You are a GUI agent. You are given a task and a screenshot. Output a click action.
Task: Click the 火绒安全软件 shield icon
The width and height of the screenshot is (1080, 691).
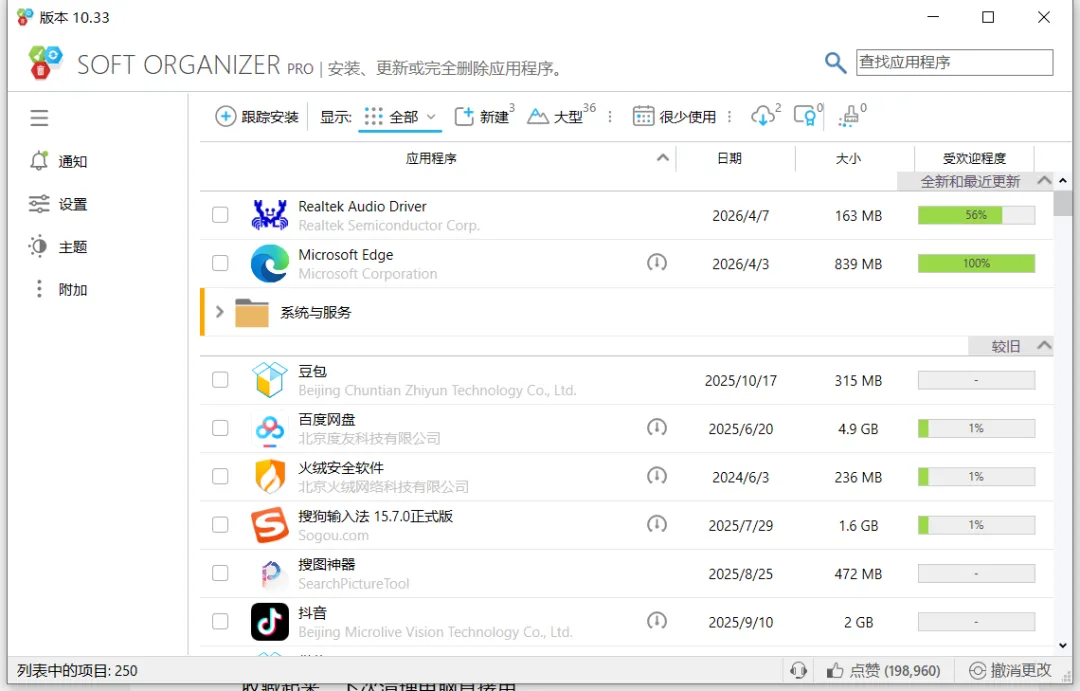coord(269,477)
